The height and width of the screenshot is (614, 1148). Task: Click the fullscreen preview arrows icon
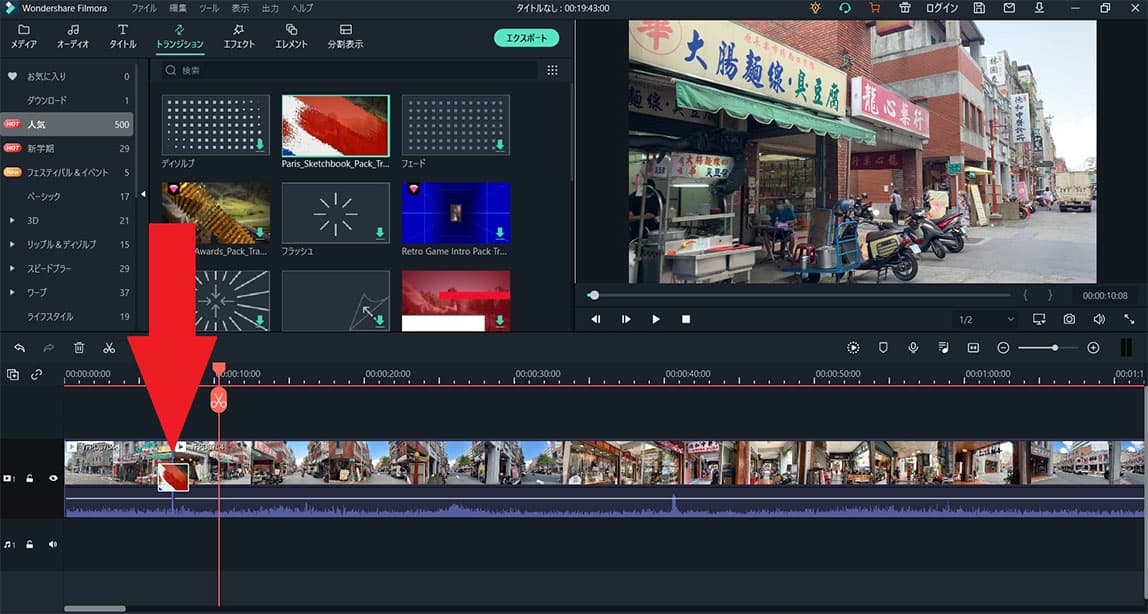(x=1129, y=319)
